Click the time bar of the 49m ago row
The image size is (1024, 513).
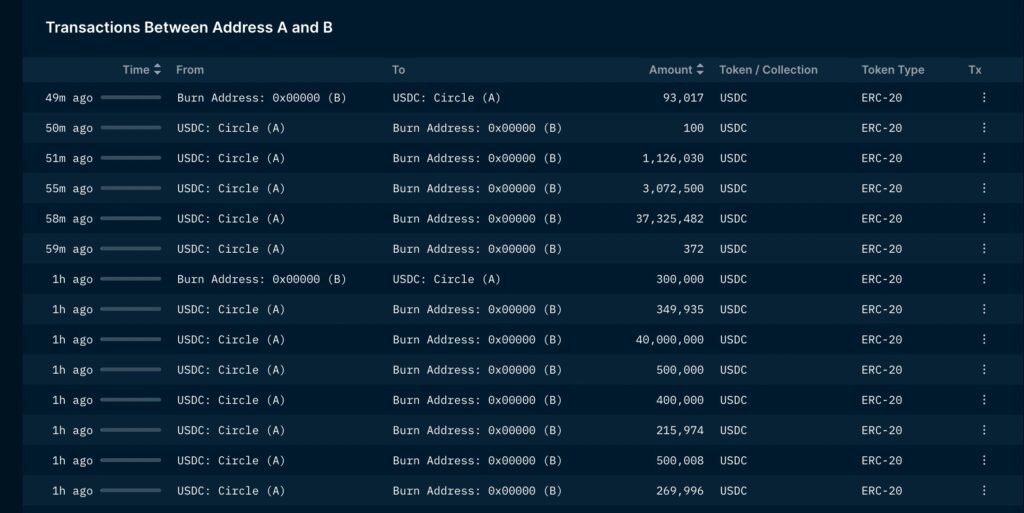[x=131, y=97]
